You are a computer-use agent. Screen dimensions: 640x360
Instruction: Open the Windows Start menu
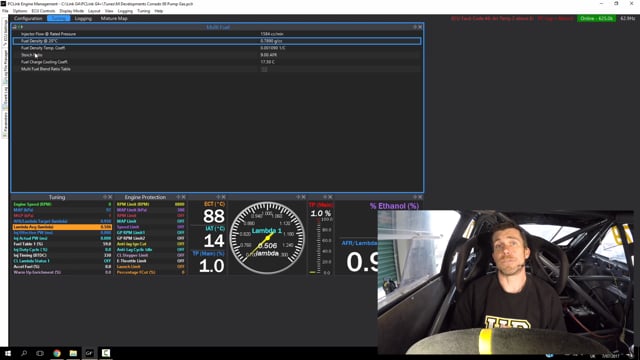click(x=8, y=353)
